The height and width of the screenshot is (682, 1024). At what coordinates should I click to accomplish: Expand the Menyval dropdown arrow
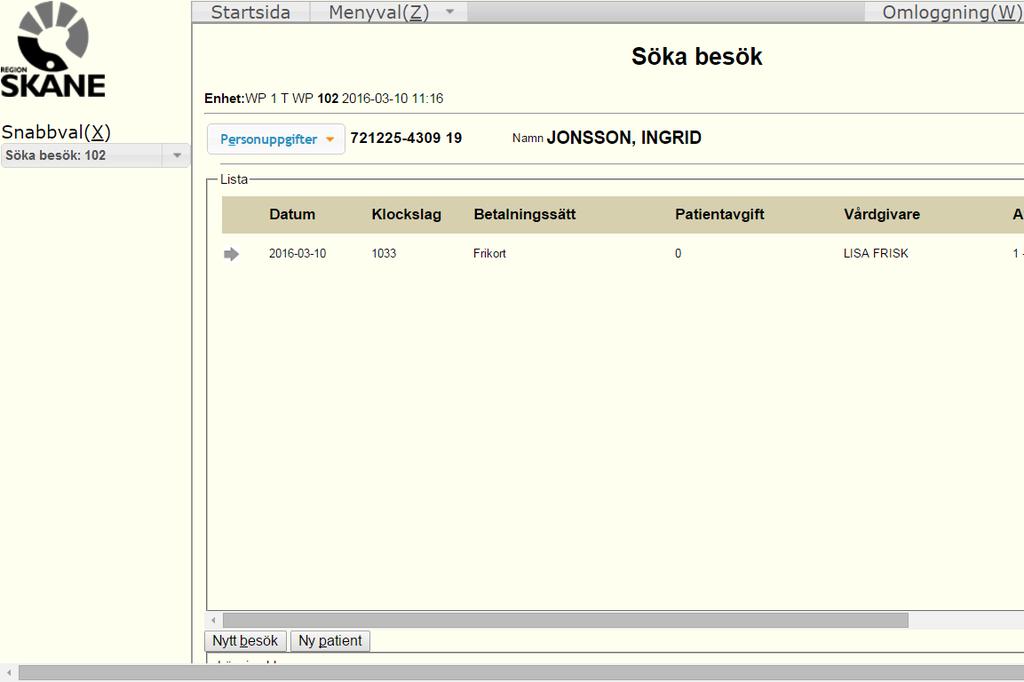tap(449, 12)
